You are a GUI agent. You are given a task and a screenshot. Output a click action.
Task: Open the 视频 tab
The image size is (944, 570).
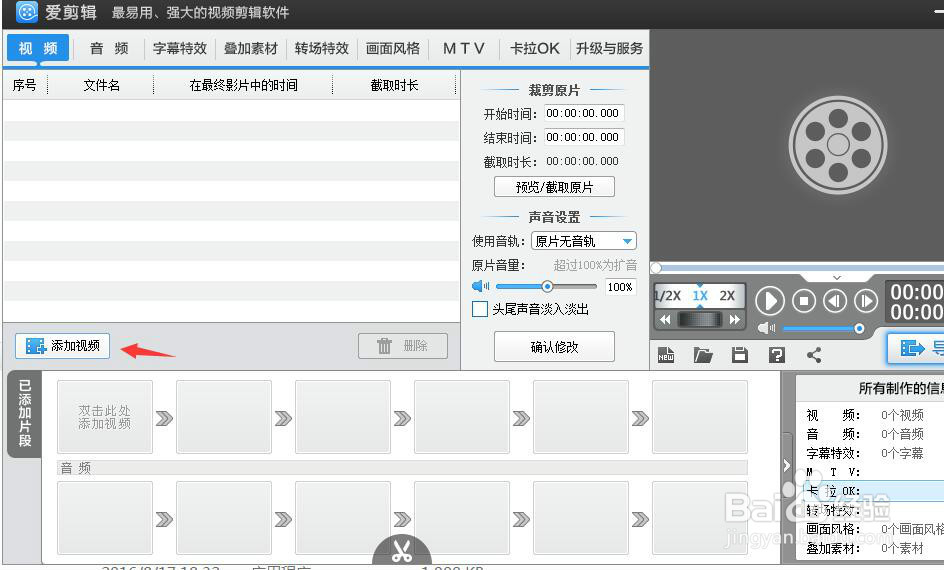tap(38, 48)
